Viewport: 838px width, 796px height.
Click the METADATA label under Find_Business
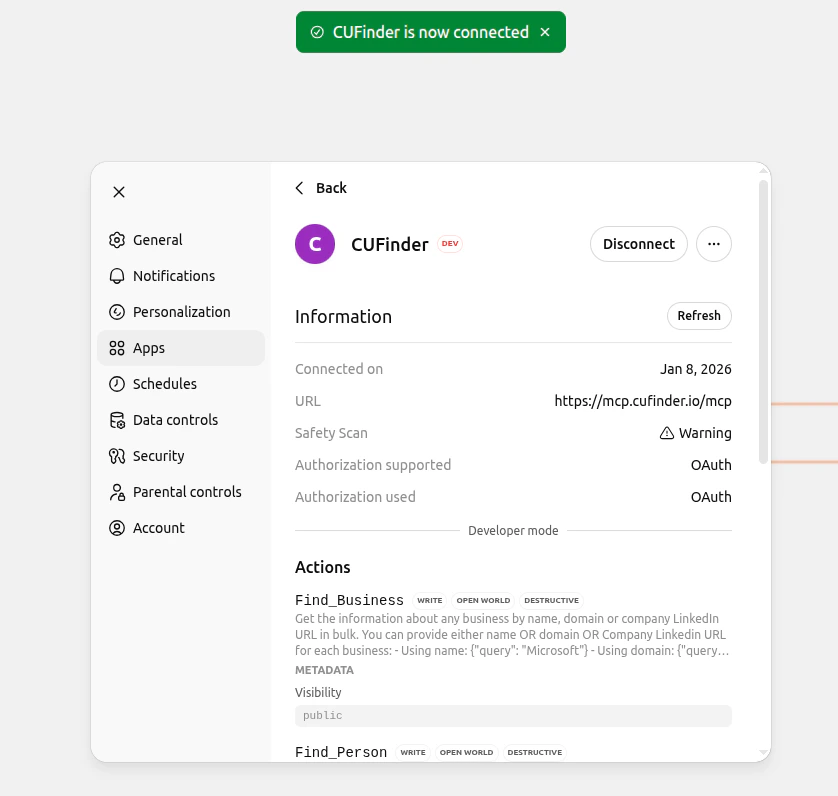pos(324,670)
